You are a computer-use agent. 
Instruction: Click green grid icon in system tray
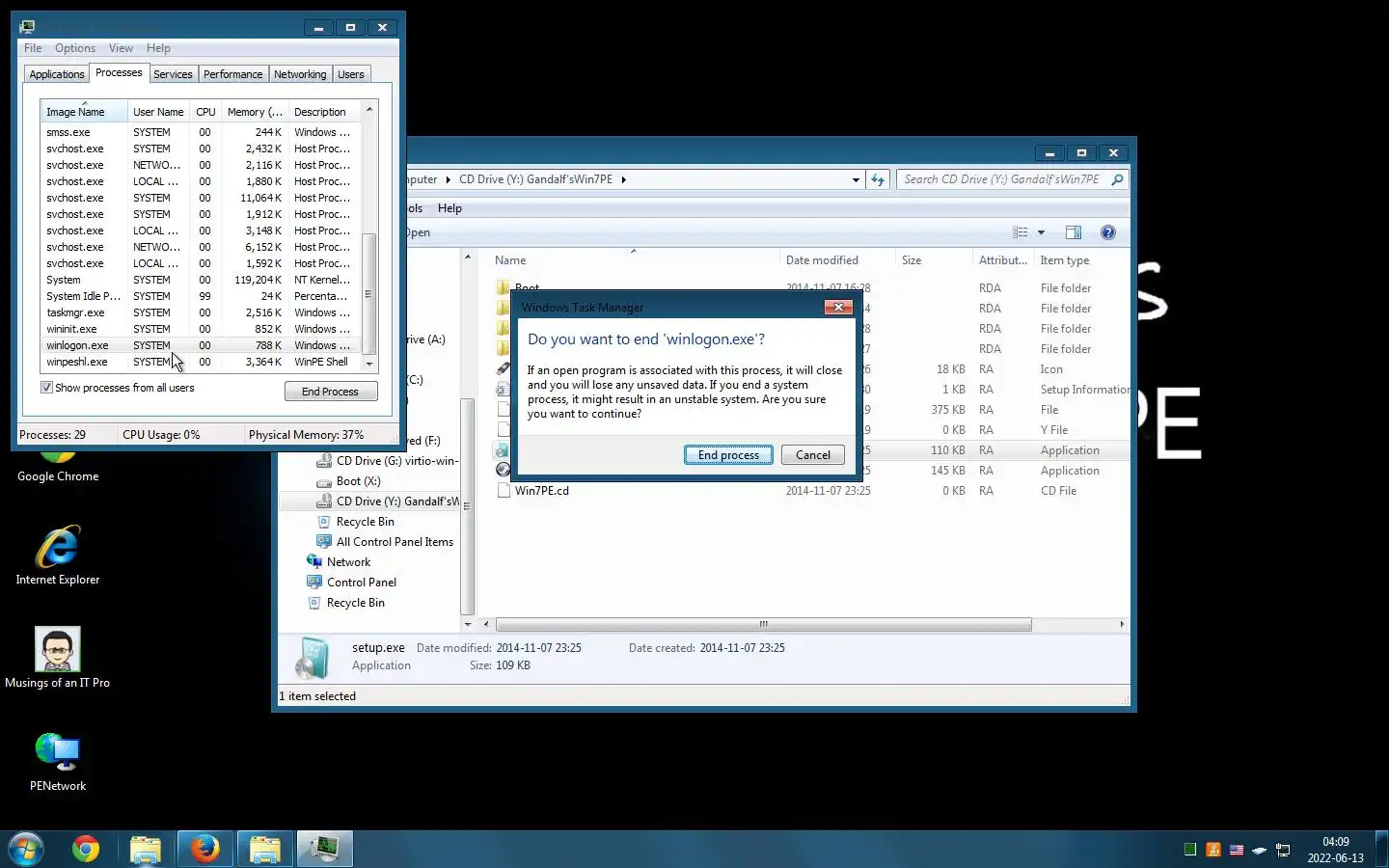[1190, 850]
